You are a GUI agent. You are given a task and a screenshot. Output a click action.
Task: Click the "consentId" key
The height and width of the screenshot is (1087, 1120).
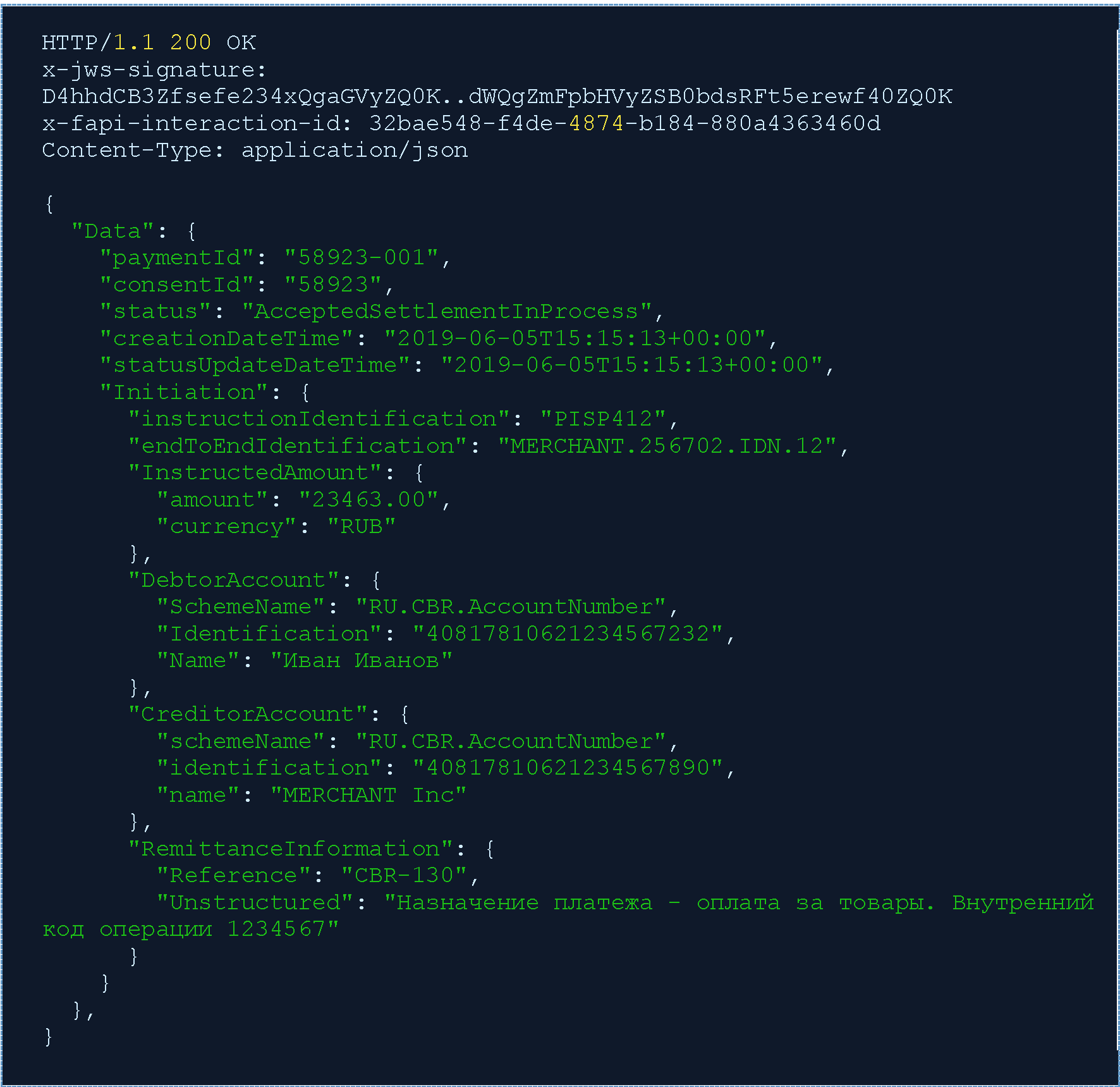tap(177, 285)
